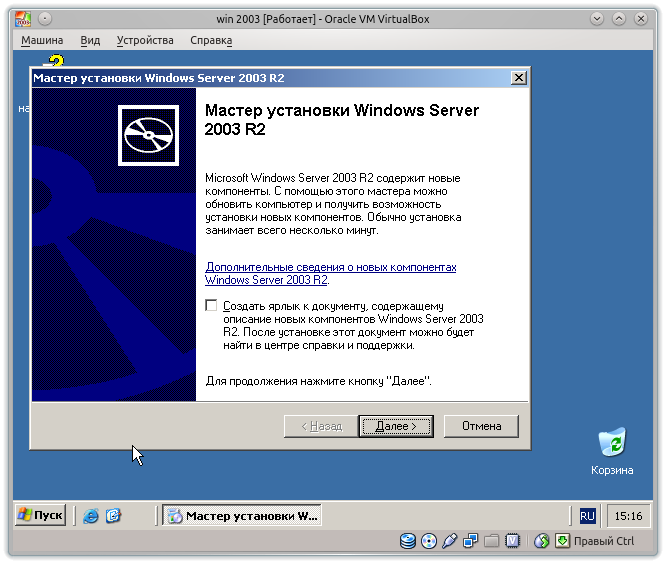Image resolution: width=666 pixels, height=564 pixels.
Task: Open the Корзина recycle bin icon
Action: (x=612, y=451)
